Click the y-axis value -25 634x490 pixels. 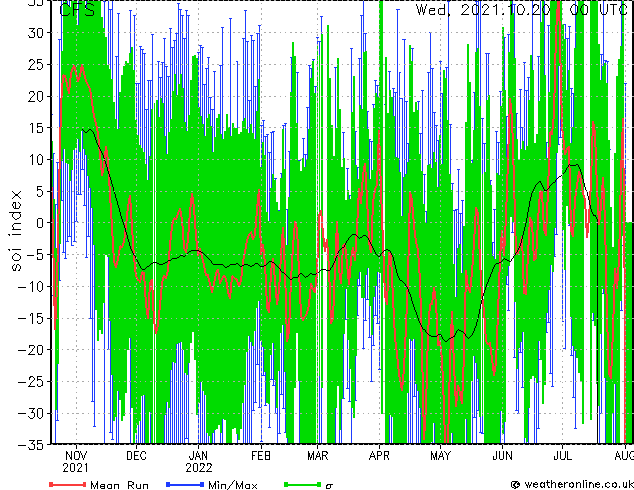coord(32,381)
